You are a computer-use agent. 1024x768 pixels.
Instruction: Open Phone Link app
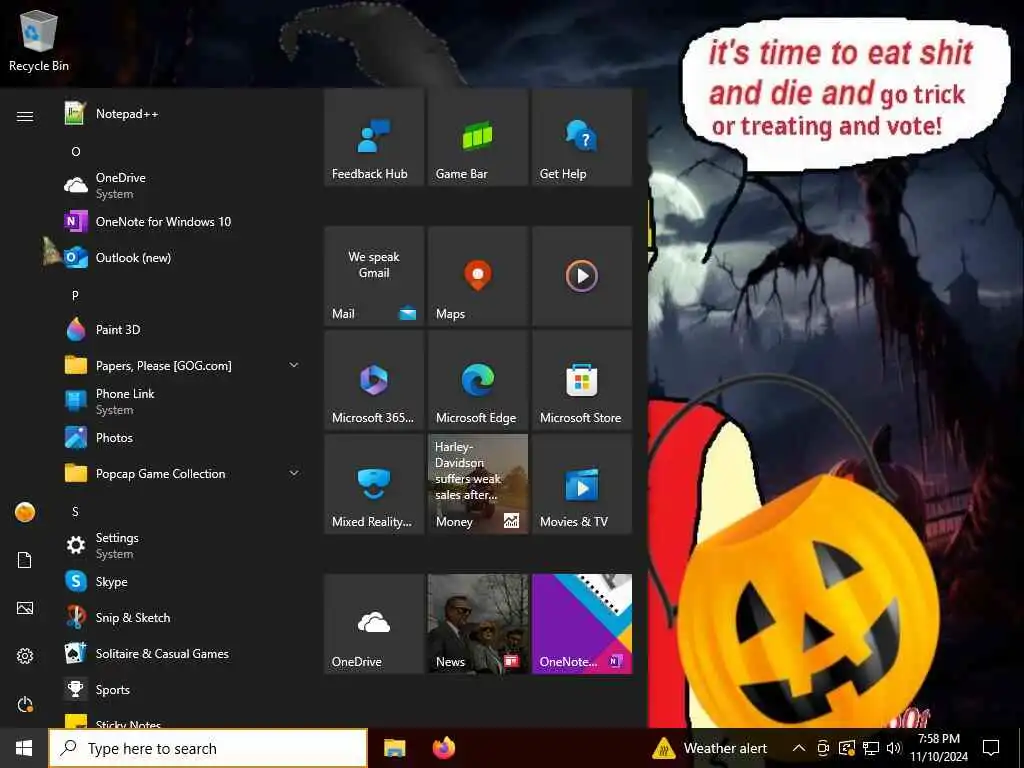tap(180, 402)
